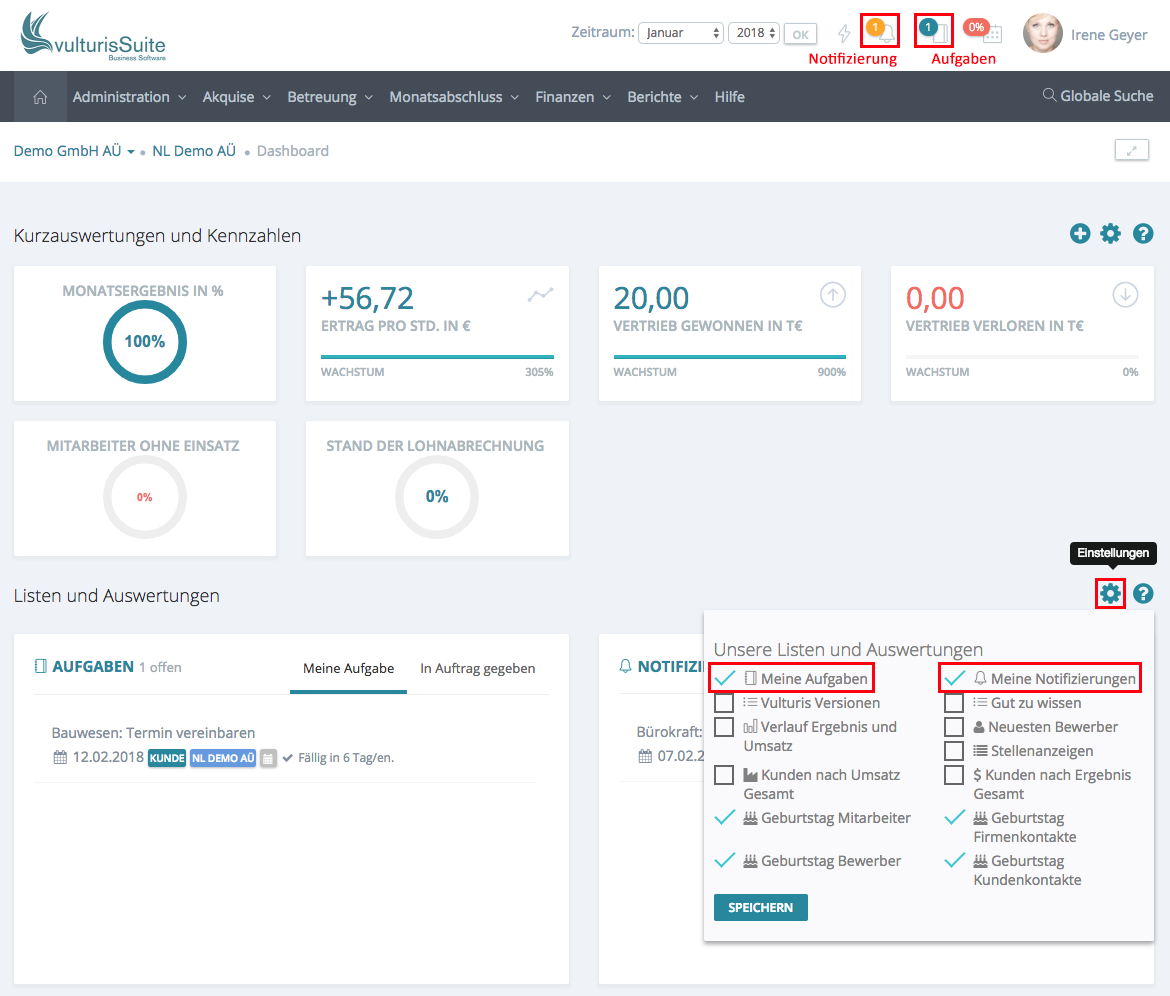Click the notification bell icon
The width and height of the screenshot is (1170, 996).
point(885,32)
